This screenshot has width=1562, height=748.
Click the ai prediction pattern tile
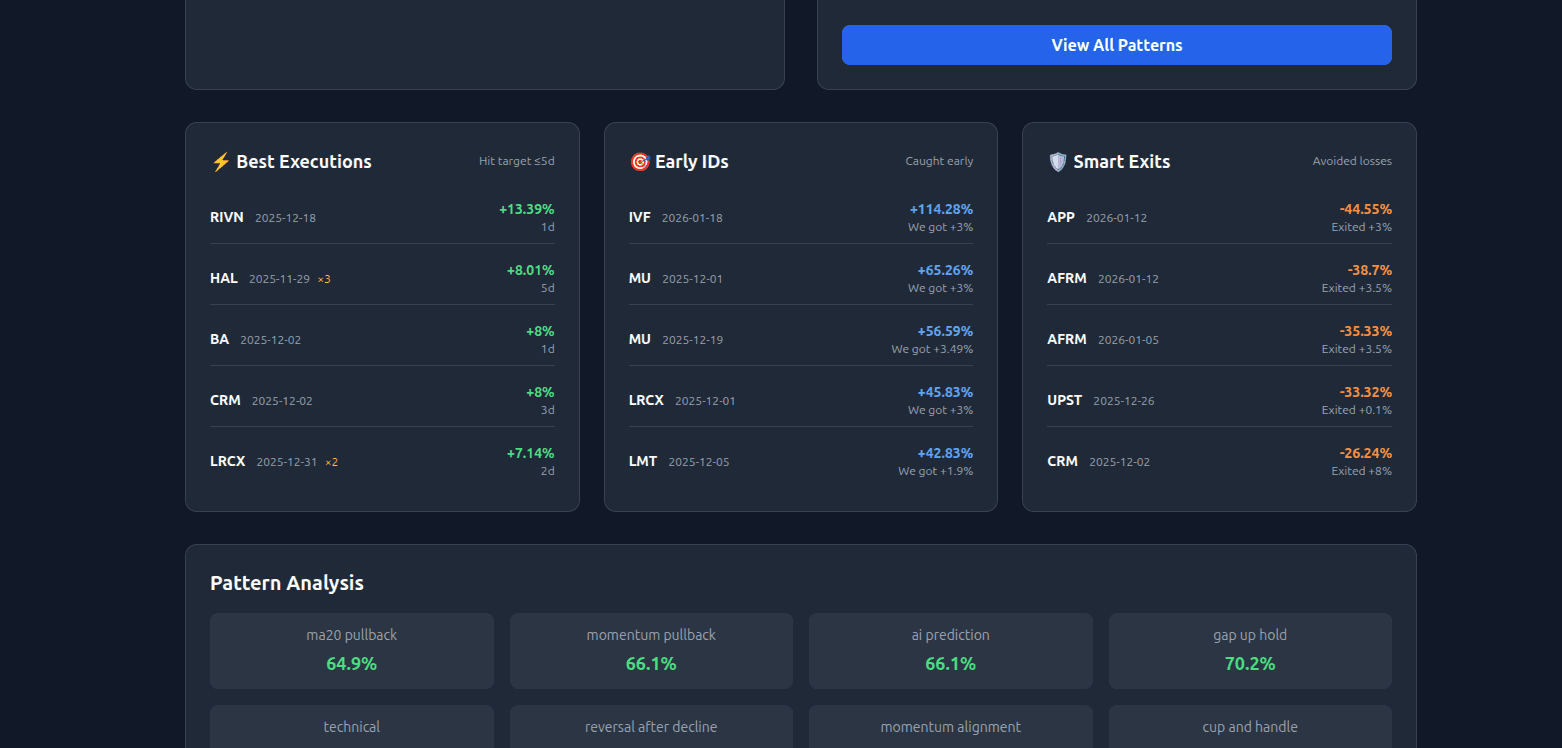tap(950, 650)
